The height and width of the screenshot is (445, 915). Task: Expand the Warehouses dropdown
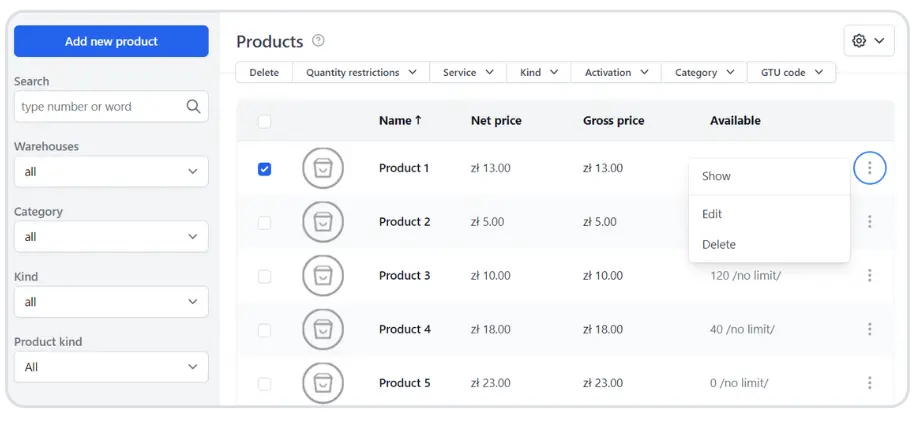coord(111,172)
